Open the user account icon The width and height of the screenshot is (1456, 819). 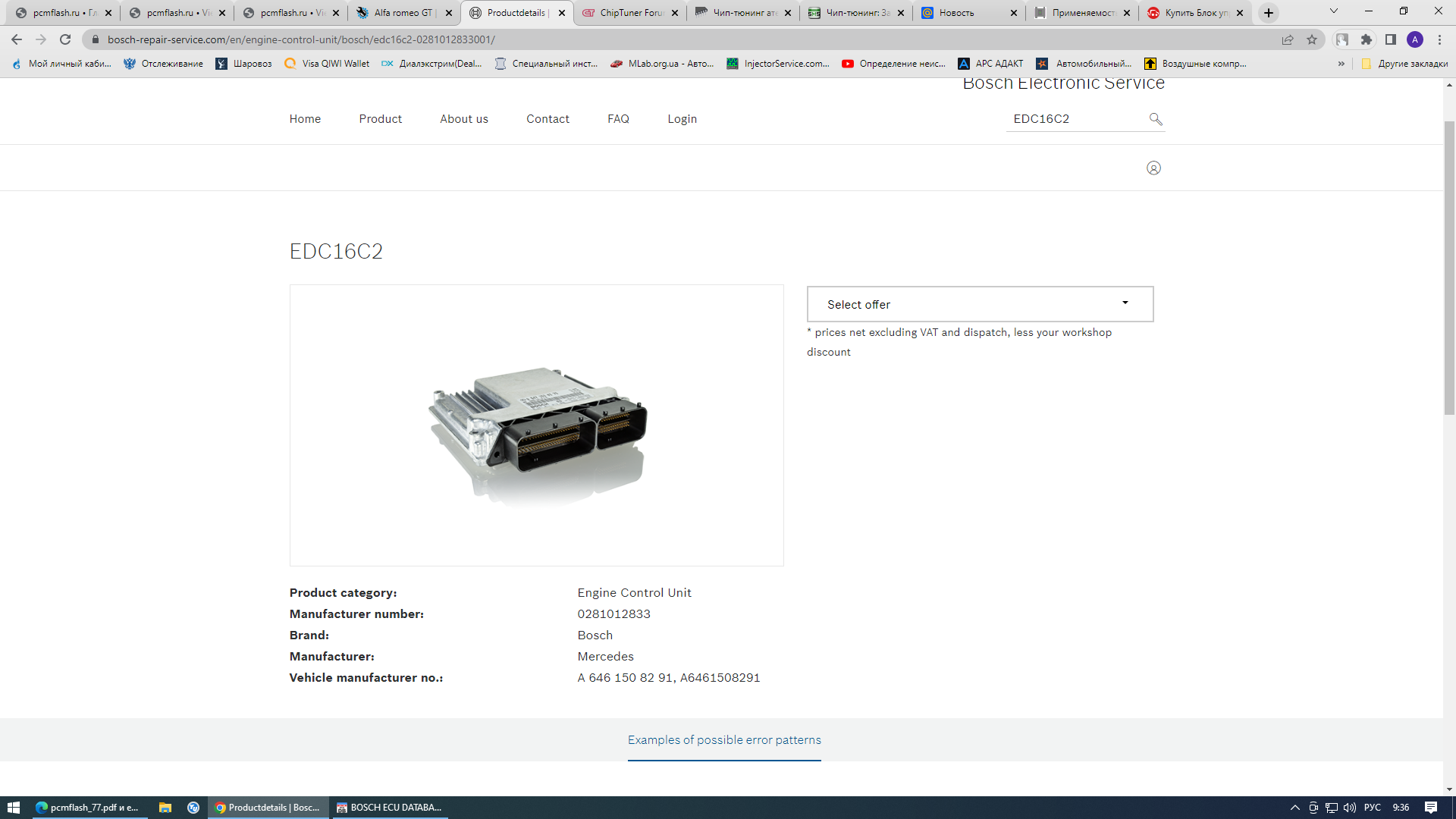click(1153, 168)
